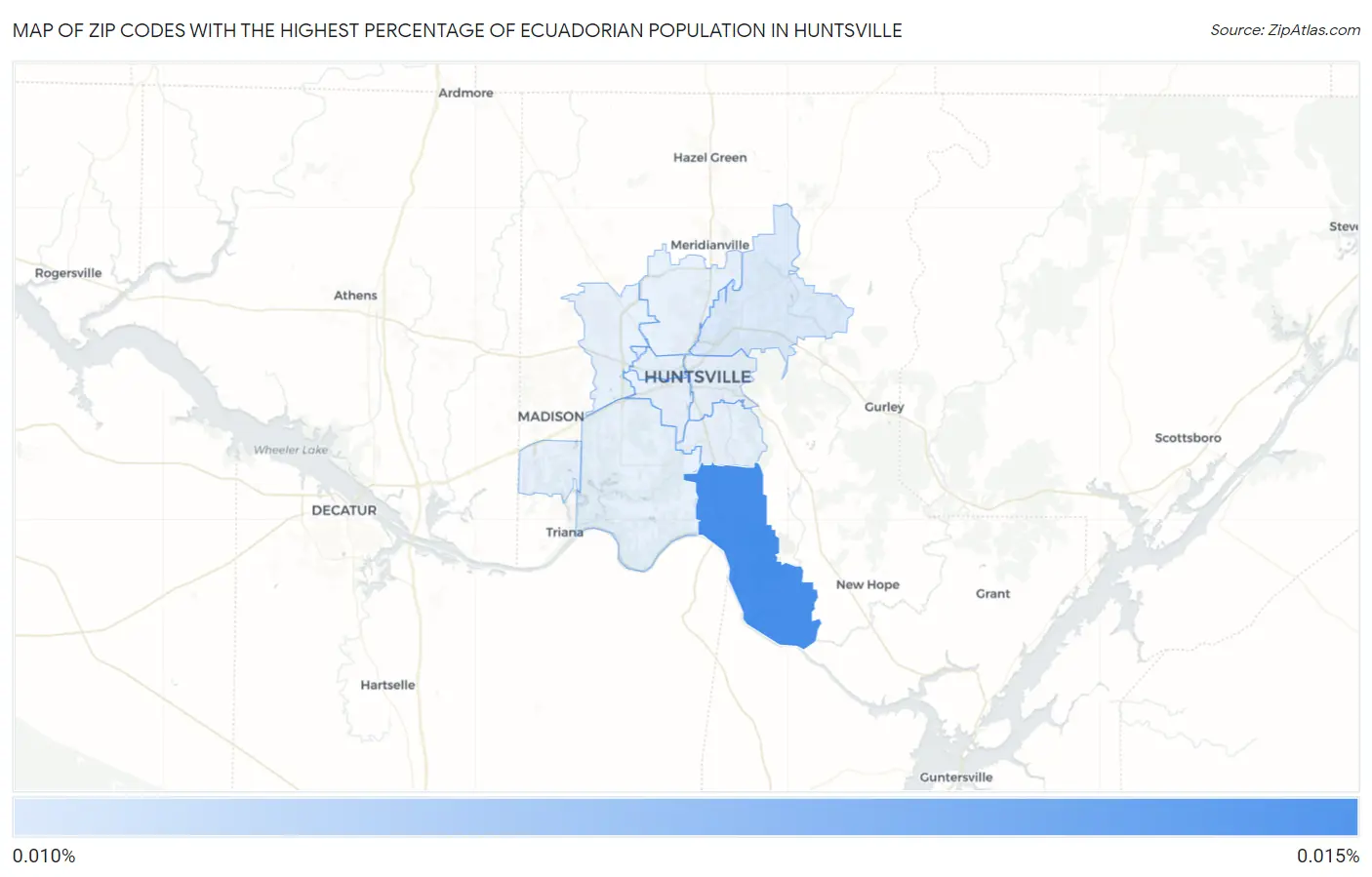Click the Meridianville label
Screen dimensions: 1372x877
point(709,245)
